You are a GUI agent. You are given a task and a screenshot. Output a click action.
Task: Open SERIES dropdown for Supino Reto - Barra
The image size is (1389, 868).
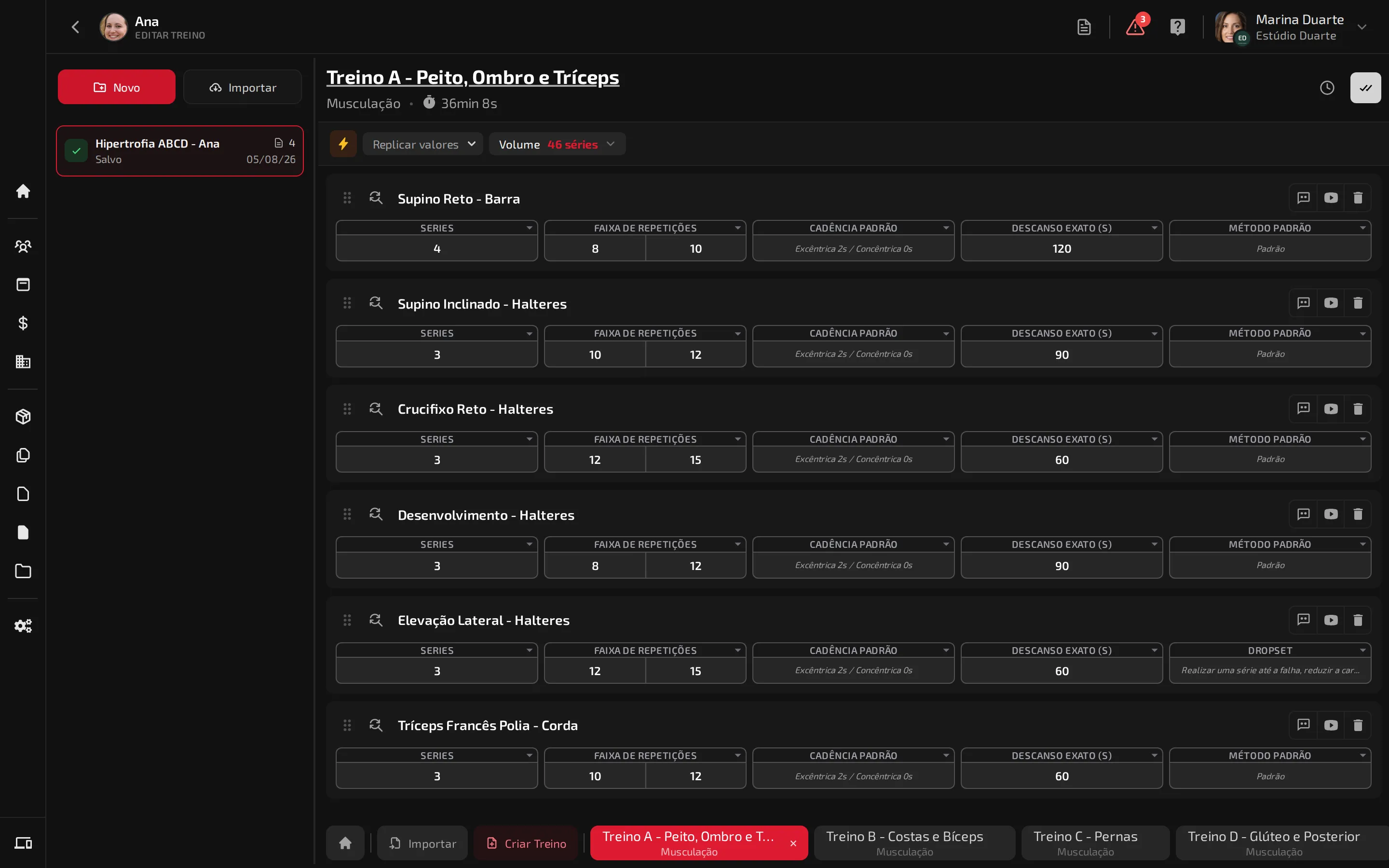tap(437, 228)
